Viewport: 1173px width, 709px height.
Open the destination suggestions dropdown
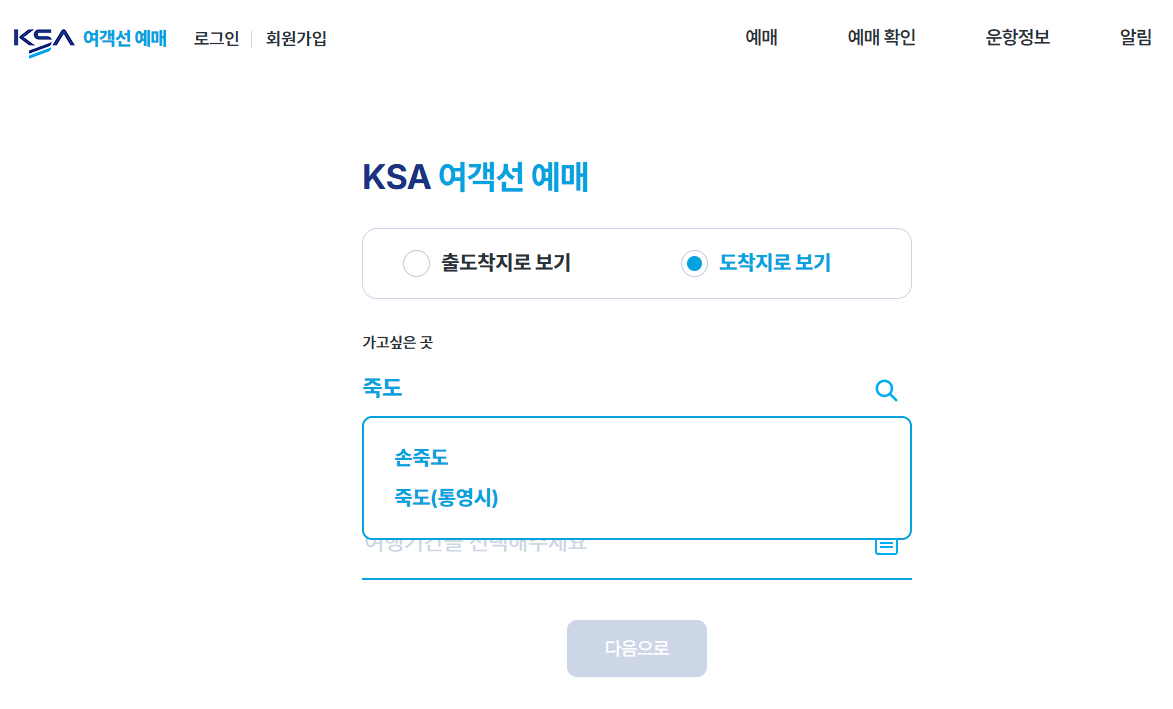pos(637,478)
